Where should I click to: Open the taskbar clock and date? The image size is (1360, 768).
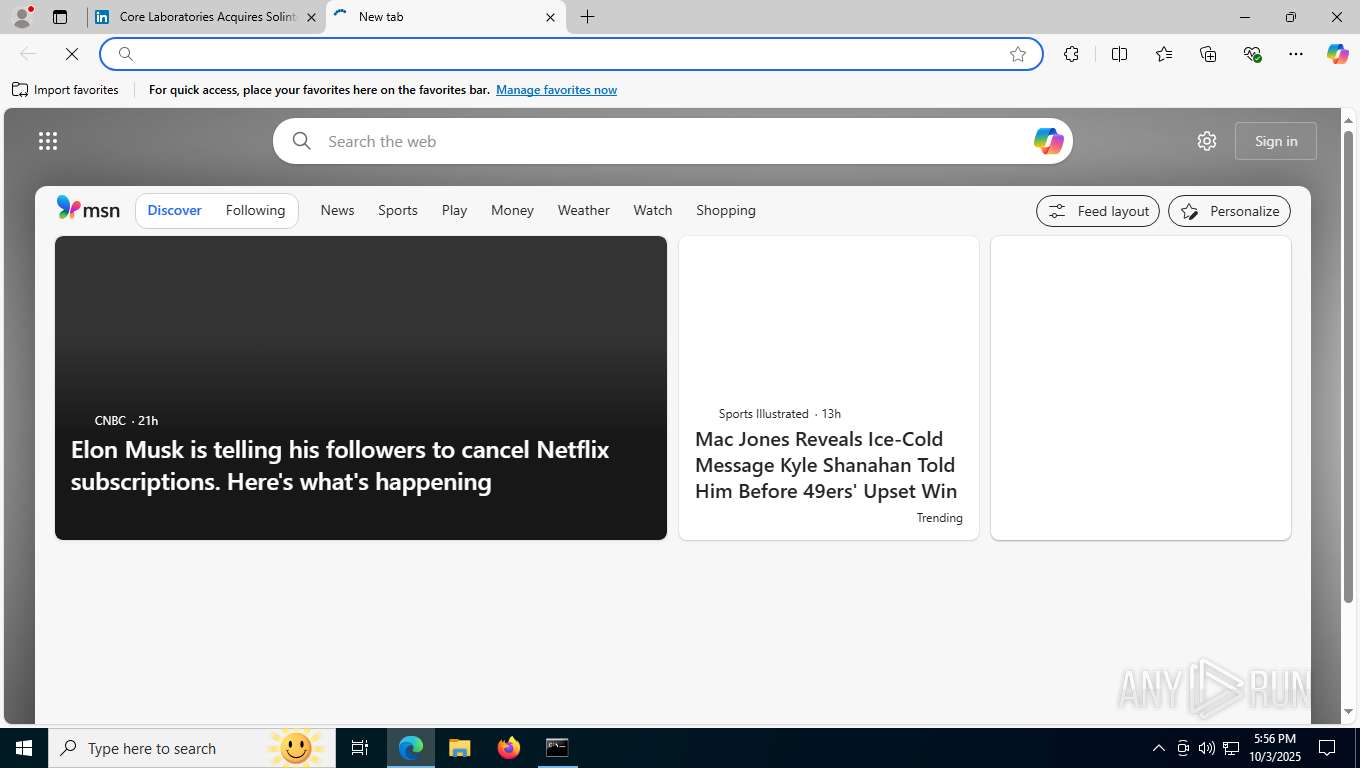(1275, 748)
